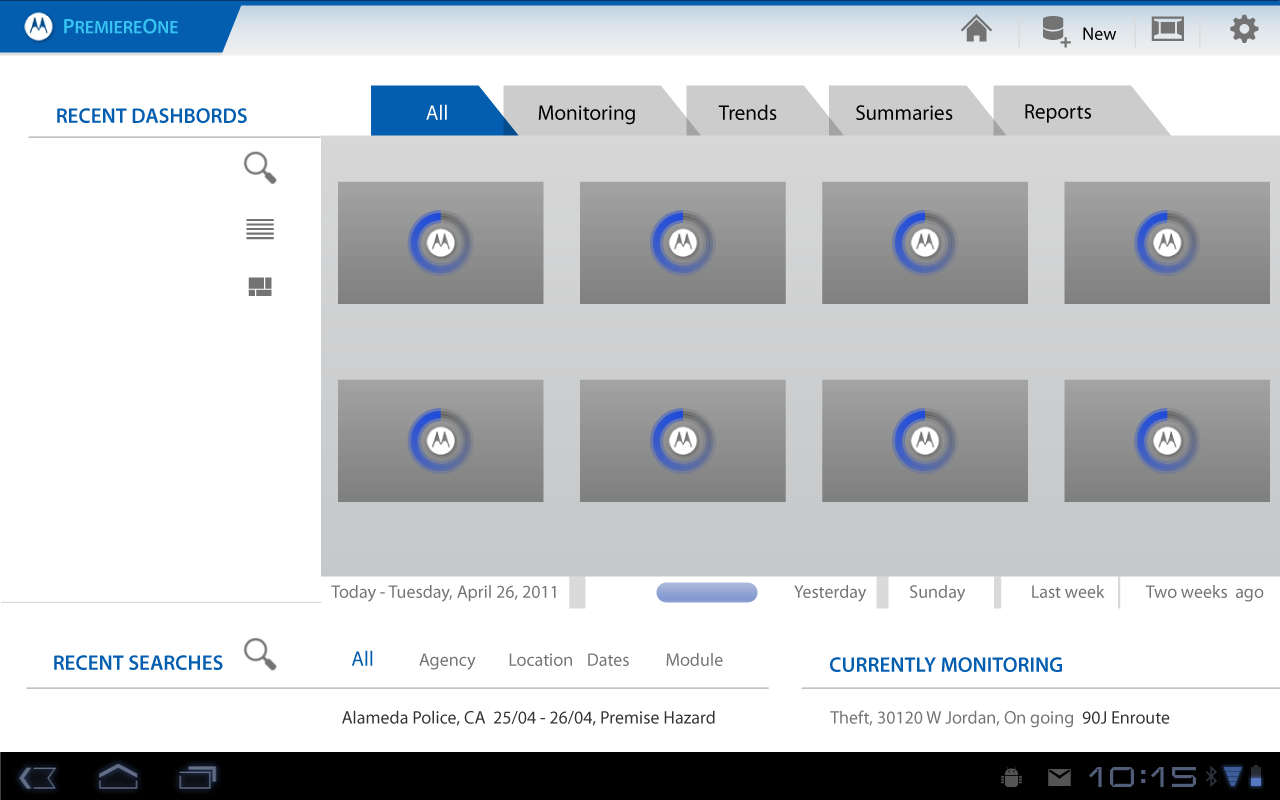Open the Android debug notification icon
The height and width of the screenshot is (800, 1280).
tap(1011, 777)
